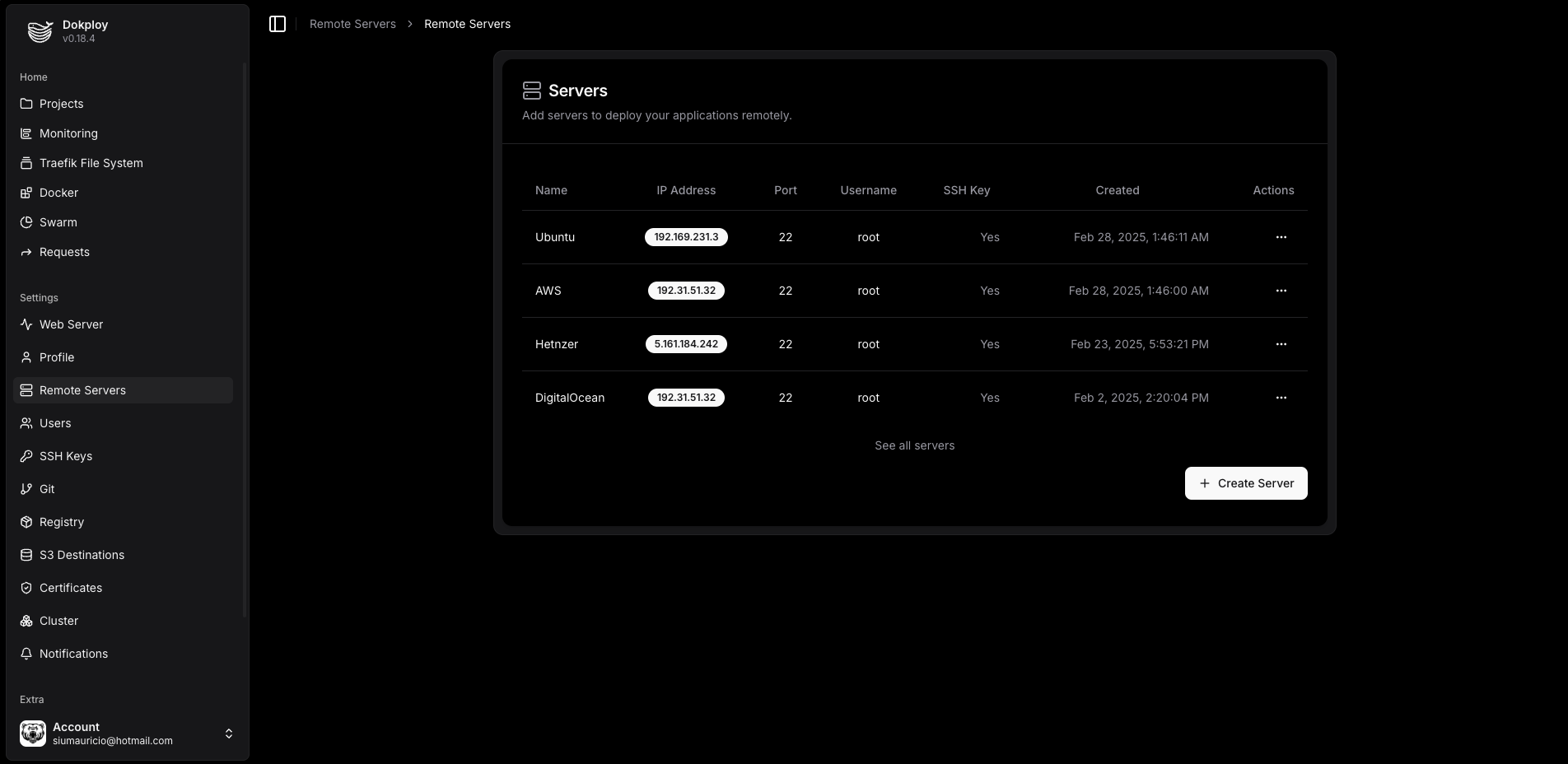Open SSH Keys via key icon
The image size is (1568, 764).
click(26, 456)
